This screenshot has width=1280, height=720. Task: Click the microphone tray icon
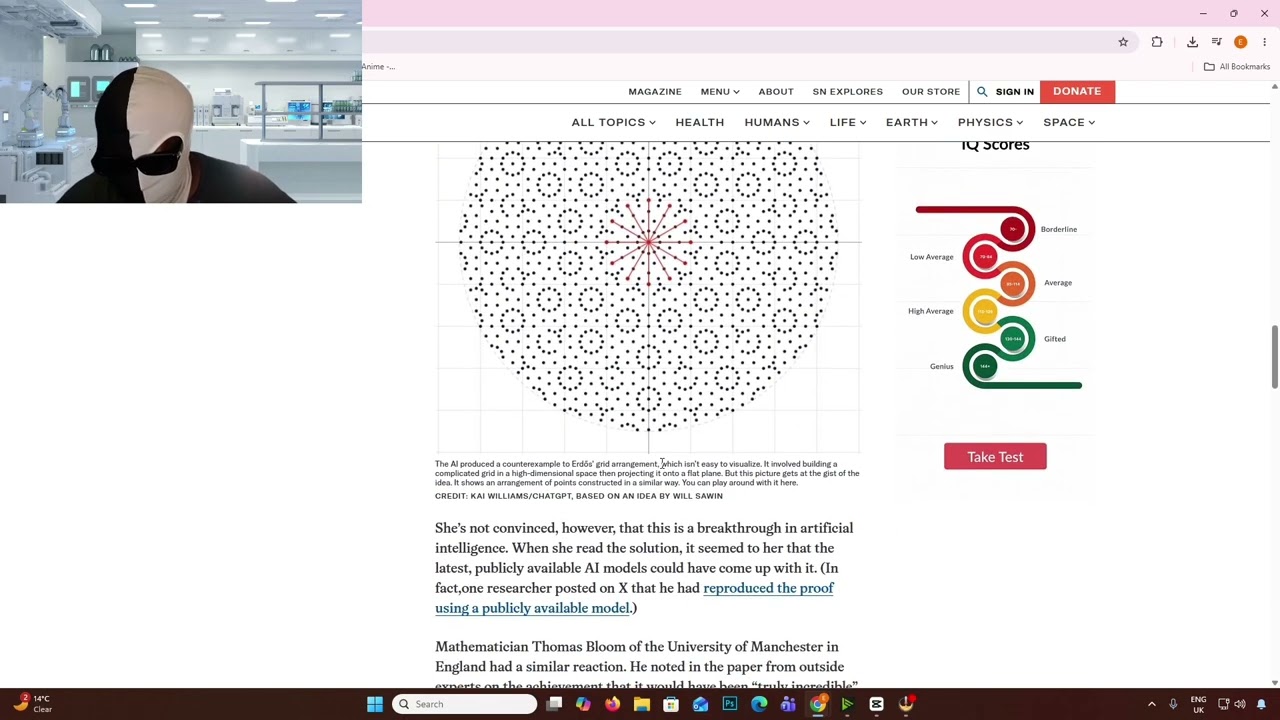pyautogui.click(x=1173, y=704)
